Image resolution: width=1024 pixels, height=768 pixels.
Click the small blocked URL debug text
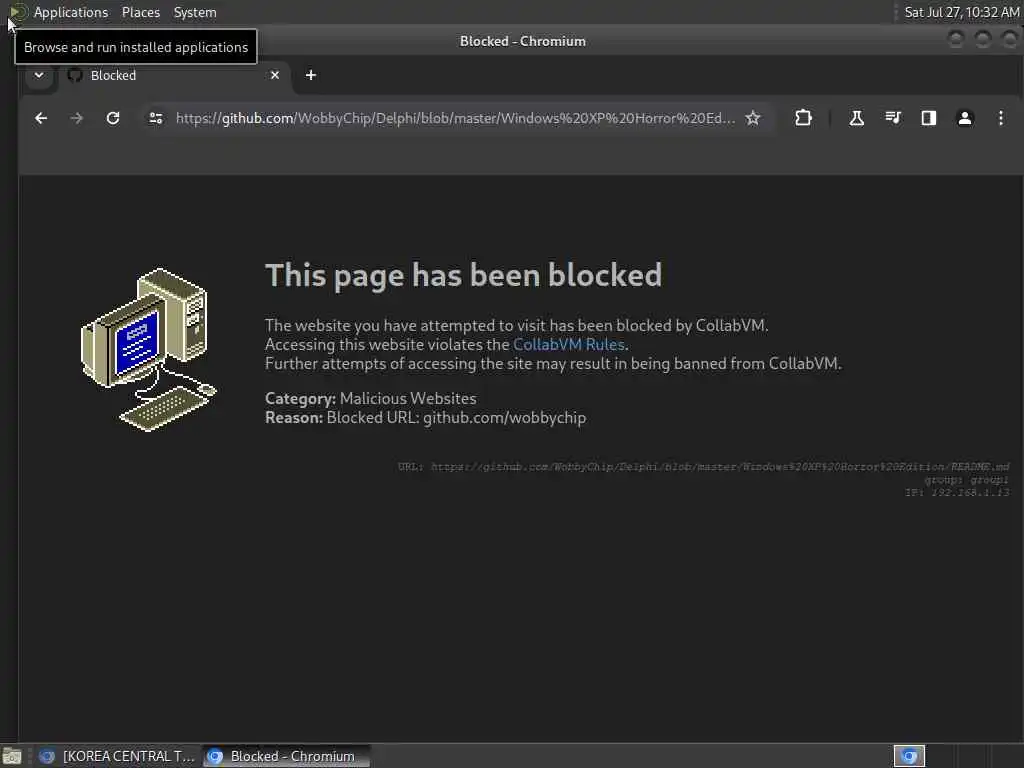pos(703,467)
